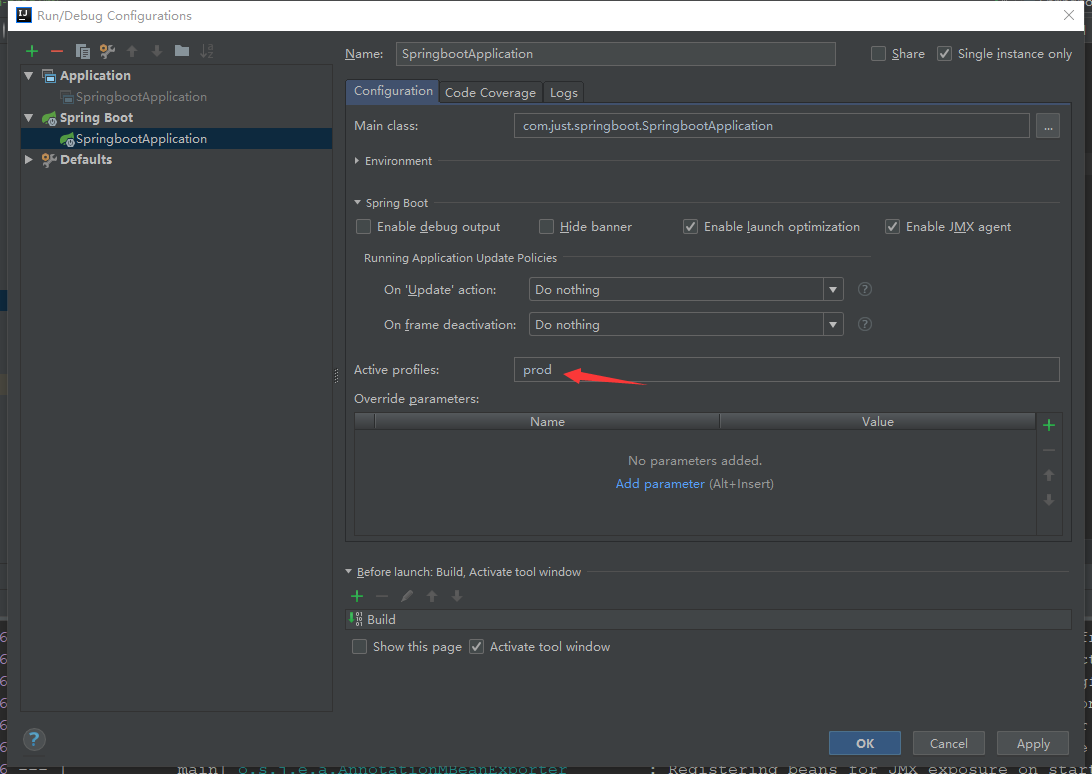1092x774 pixels.
Task: Select the Defaults tree item
Action: [86, 160]
